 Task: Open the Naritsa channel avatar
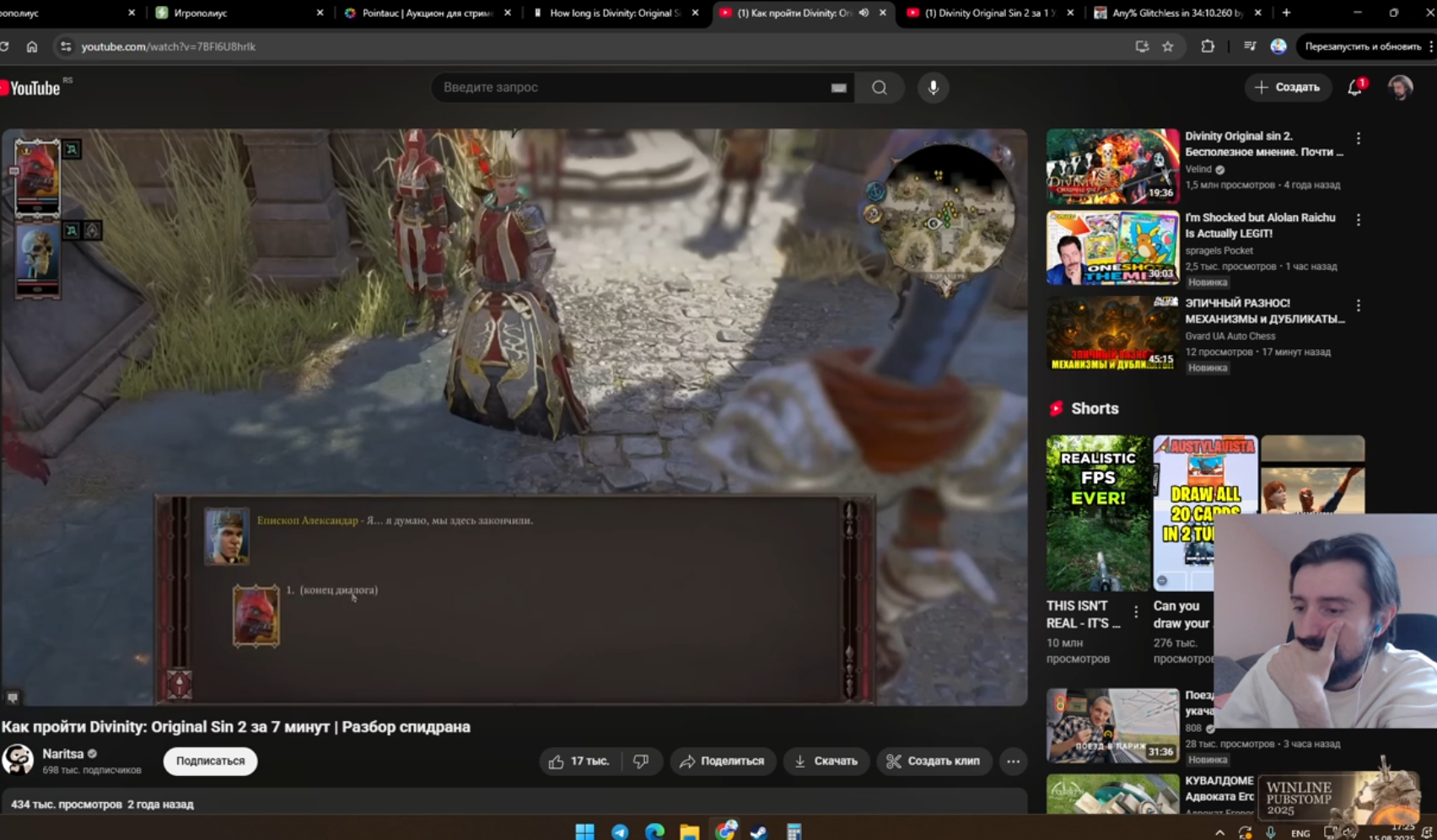tap(18, 760)
